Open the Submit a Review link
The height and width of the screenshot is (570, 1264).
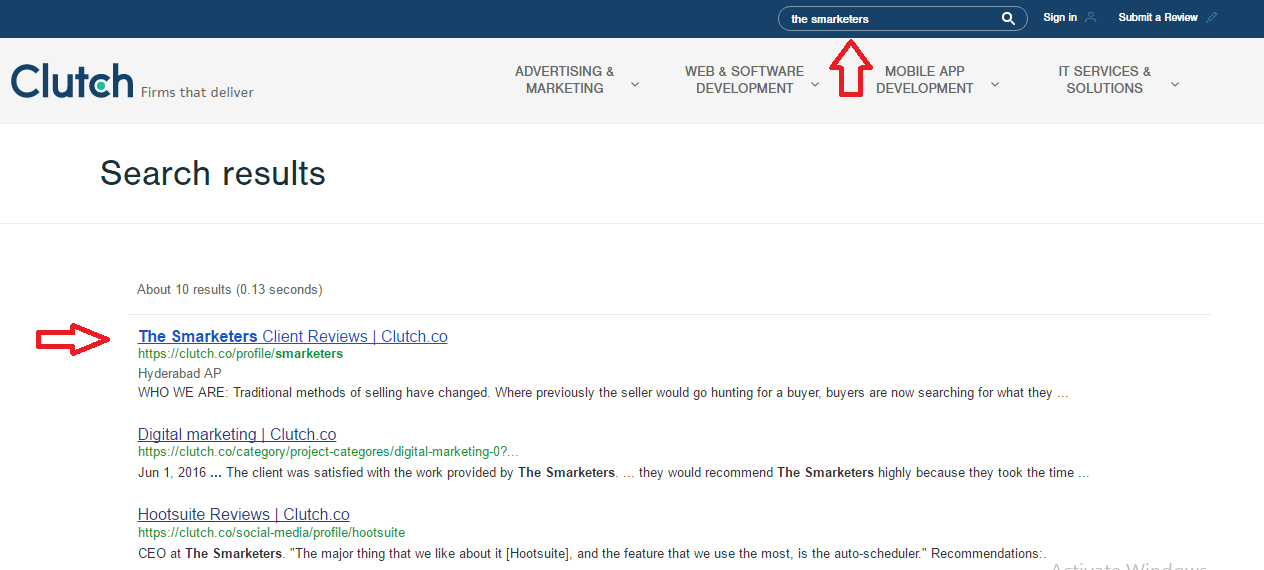pyautogui.click(x=1158, y=17)
